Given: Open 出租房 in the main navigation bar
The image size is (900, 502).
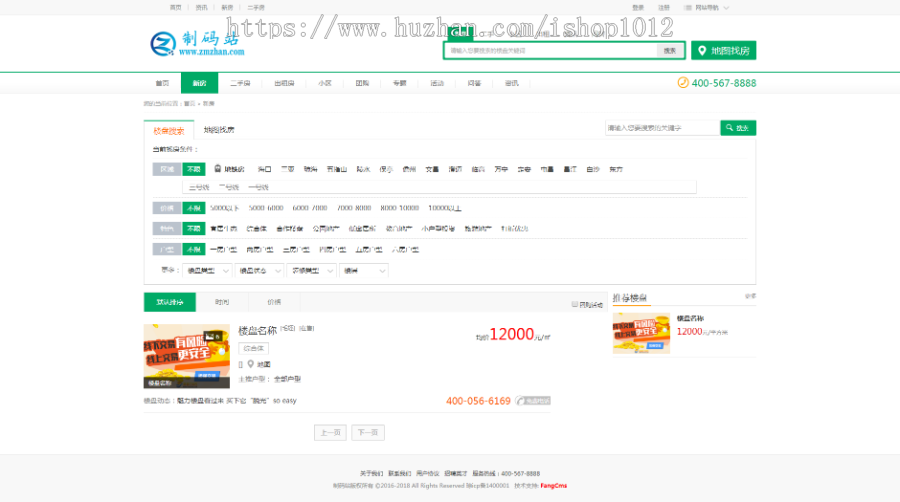Looking at the screenshot, I should 284,83.
